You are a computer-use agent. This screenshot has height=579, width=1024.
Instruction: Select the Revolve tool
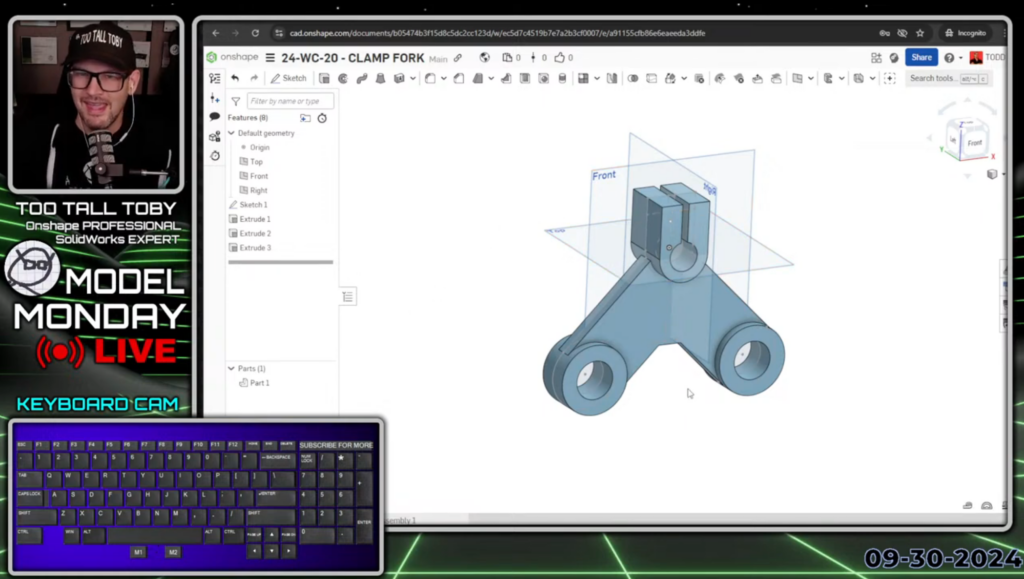[343, 78]
